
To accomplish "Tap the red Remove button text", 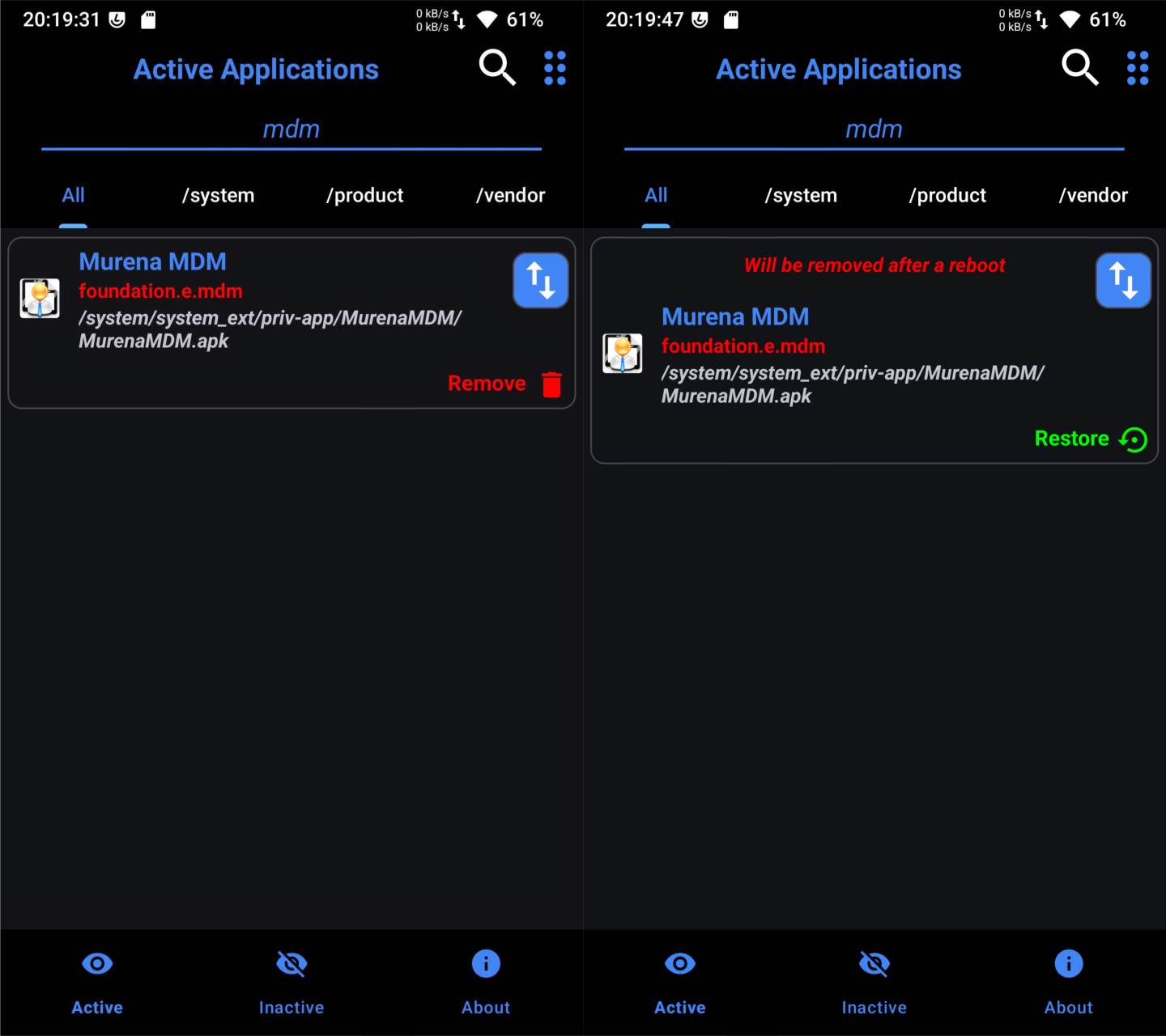I will tap(487, 384).
